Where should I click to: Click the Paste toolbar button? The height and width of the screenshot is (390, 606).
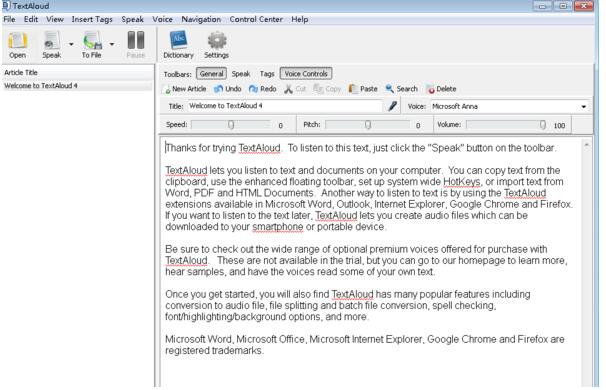pyautogui.click(x=363, y=89)
